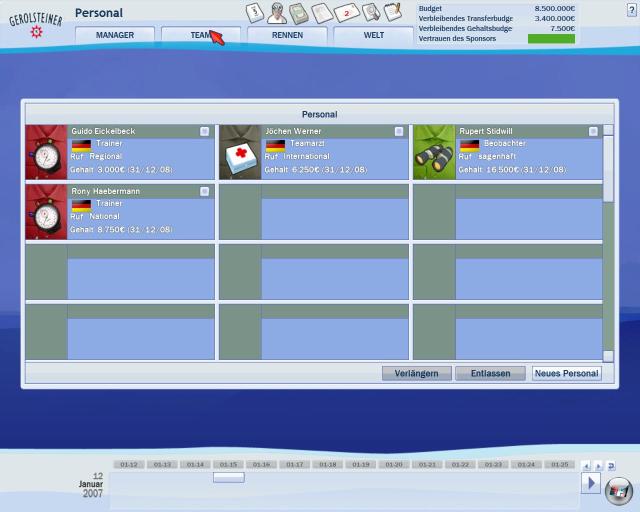Click the scrollbar down arrow in staff list
This screenshot has width=640, height=512.
coord(608,356)
